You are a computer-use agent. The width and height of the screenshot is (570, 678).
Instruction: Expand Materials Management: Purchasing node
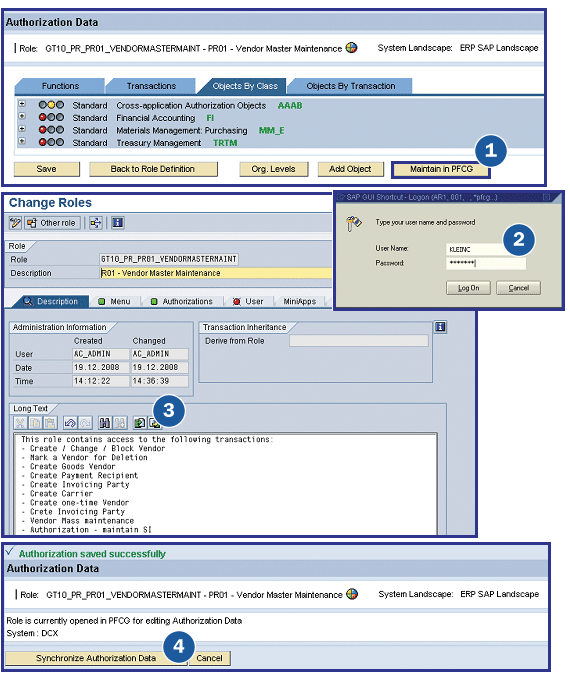(x=22, y=129)
